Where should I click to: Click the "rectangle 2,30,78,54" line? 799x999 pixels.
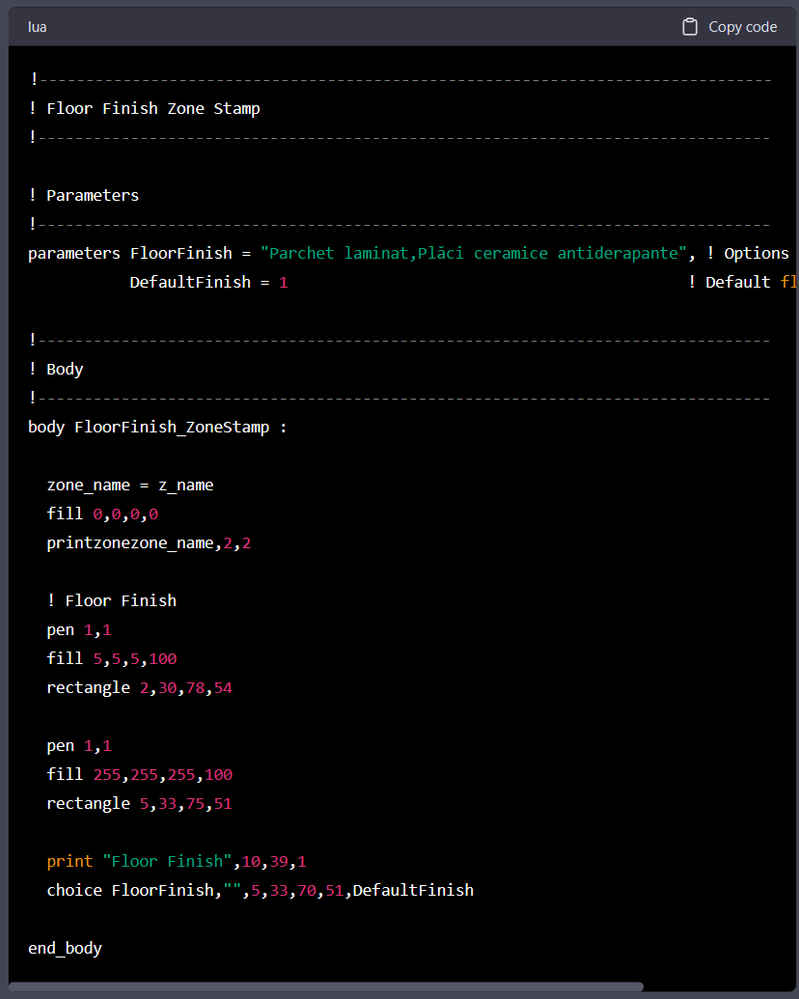click(x=139, y=687)
